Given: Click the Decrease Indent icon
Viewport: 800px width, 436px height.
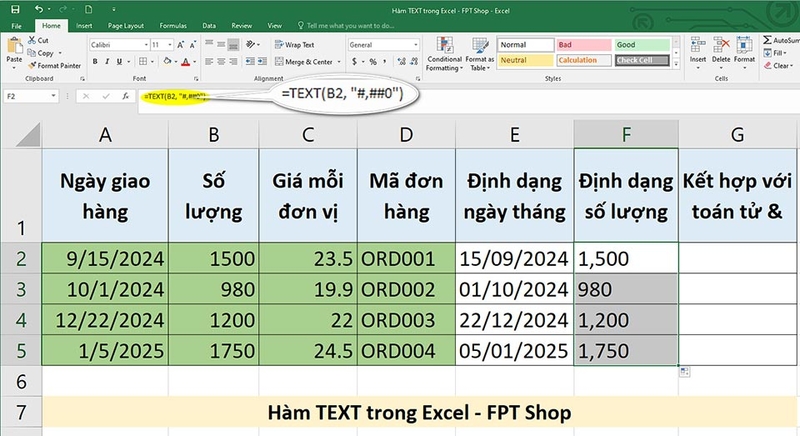Looking at the screenshot, I should pos(250,62).
